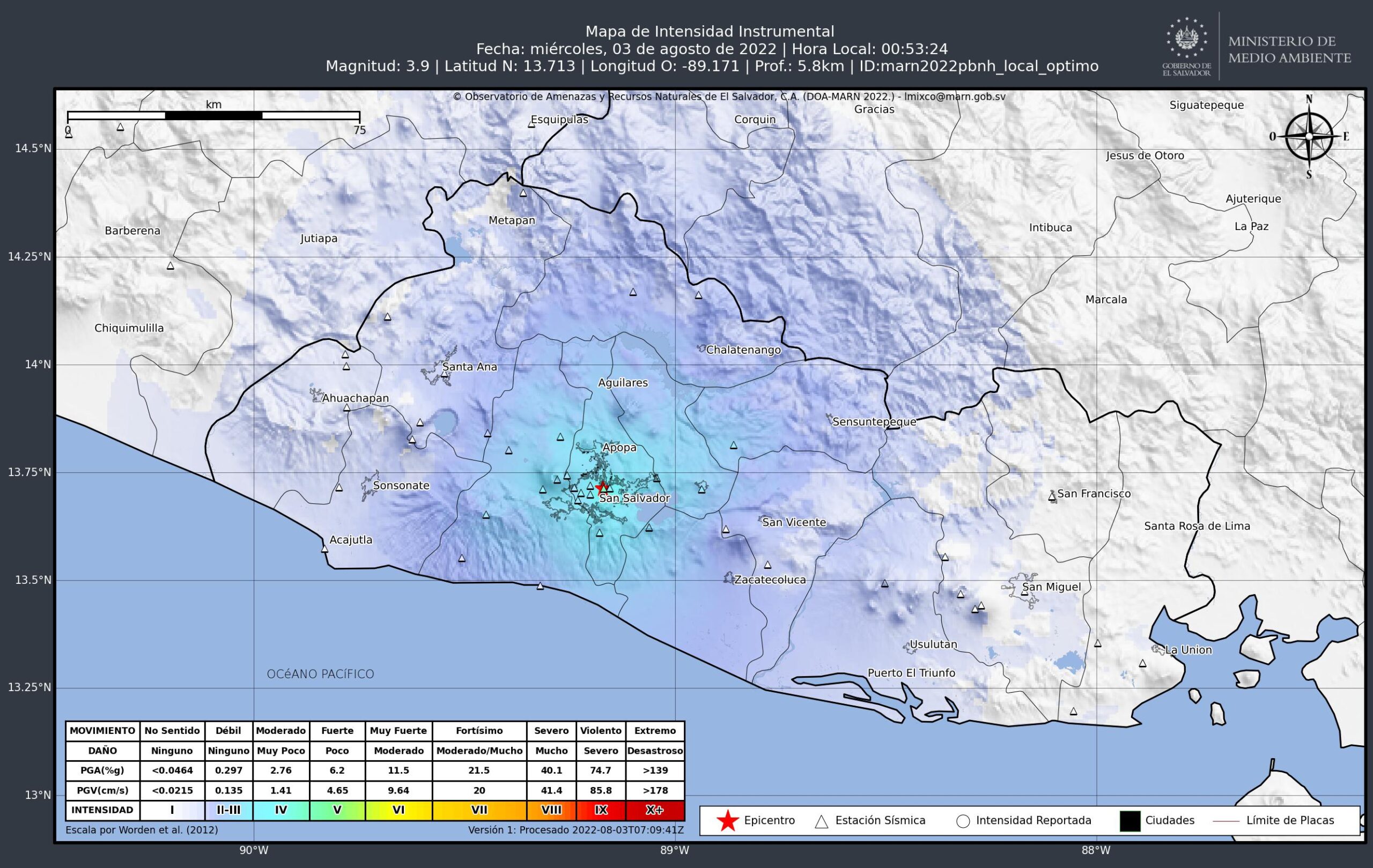Click the Estación Sísmica triangle legend icon
1373x868 pixels.
[x=821, y=821]
